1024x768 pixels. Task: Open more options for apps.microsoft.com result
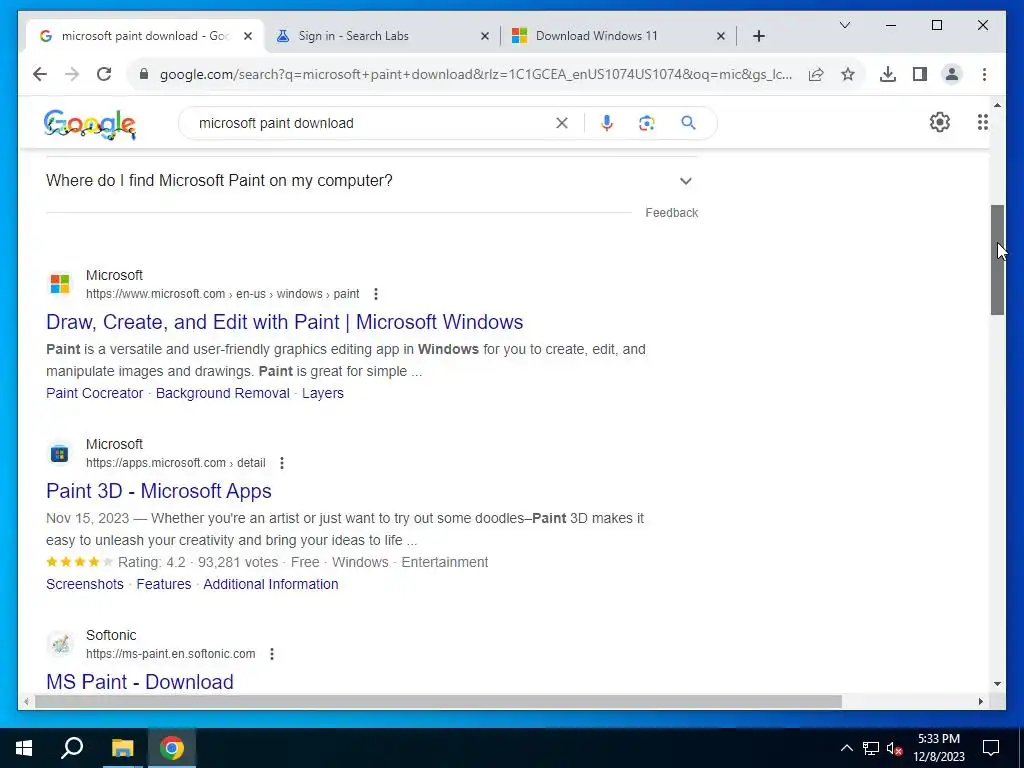click(281, 463)
